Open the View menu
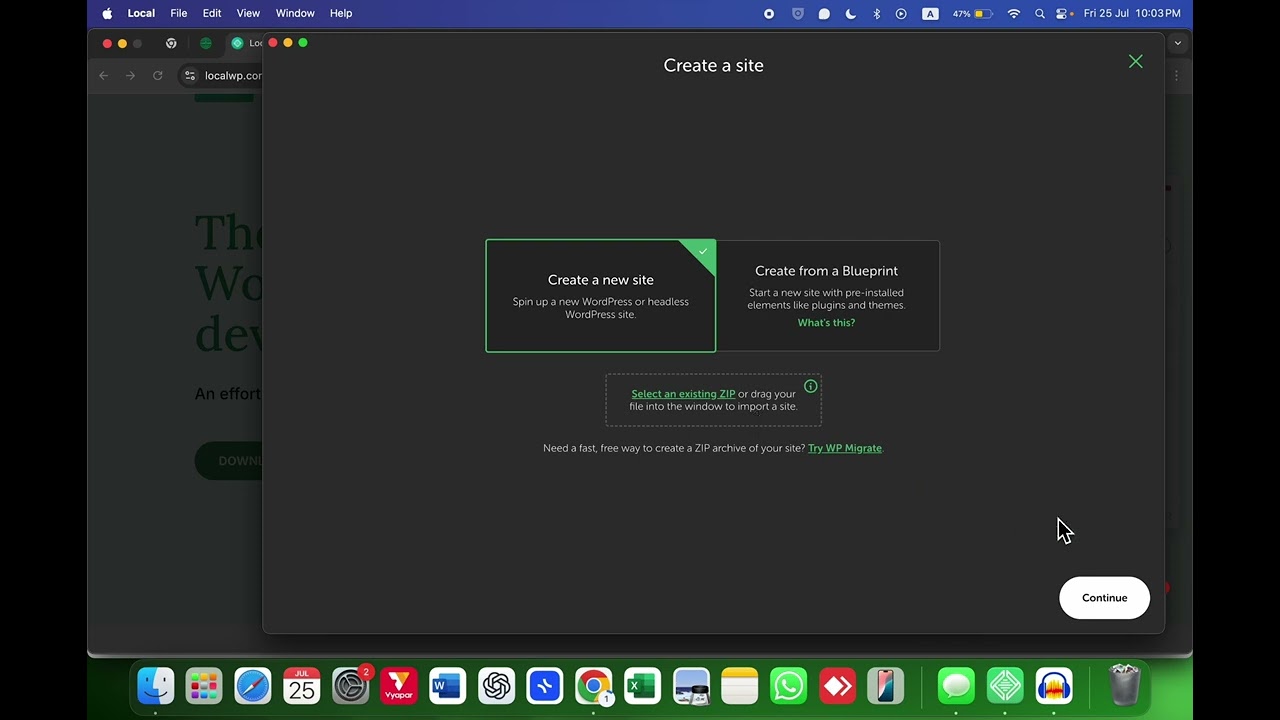Screen dimensions: 1280x720 [x=248, y=13]
